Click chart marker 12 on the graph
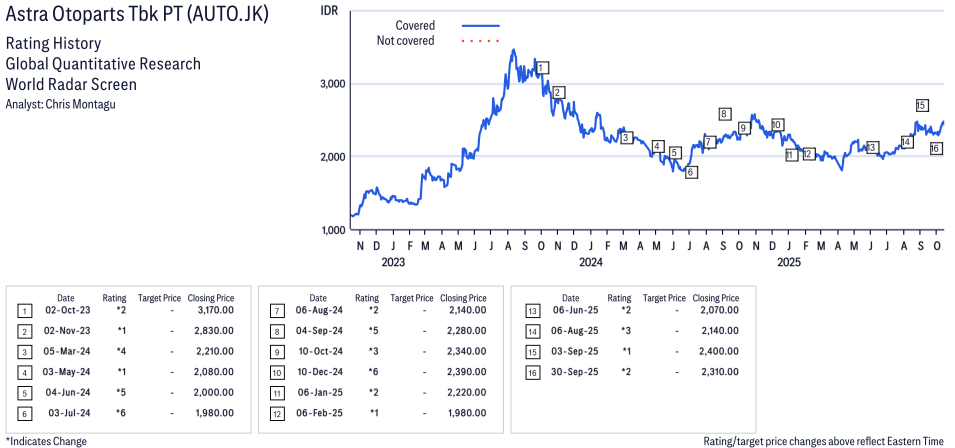The width and height of the screenshot is (955, 448). tap(808, 154)
